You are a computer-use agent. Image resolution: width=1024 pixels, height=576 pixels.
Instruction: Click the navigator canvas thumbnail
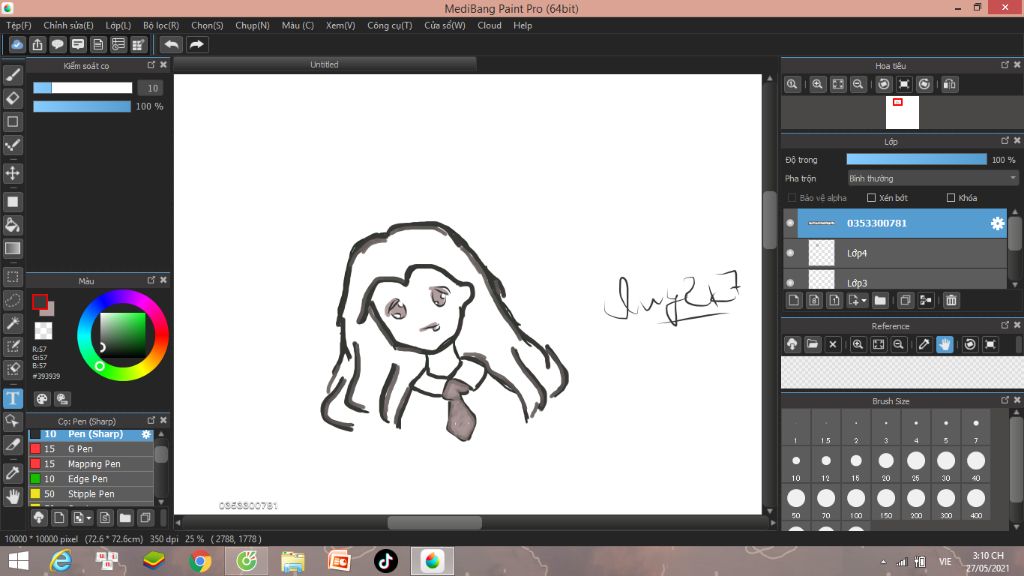pos(902,112)
